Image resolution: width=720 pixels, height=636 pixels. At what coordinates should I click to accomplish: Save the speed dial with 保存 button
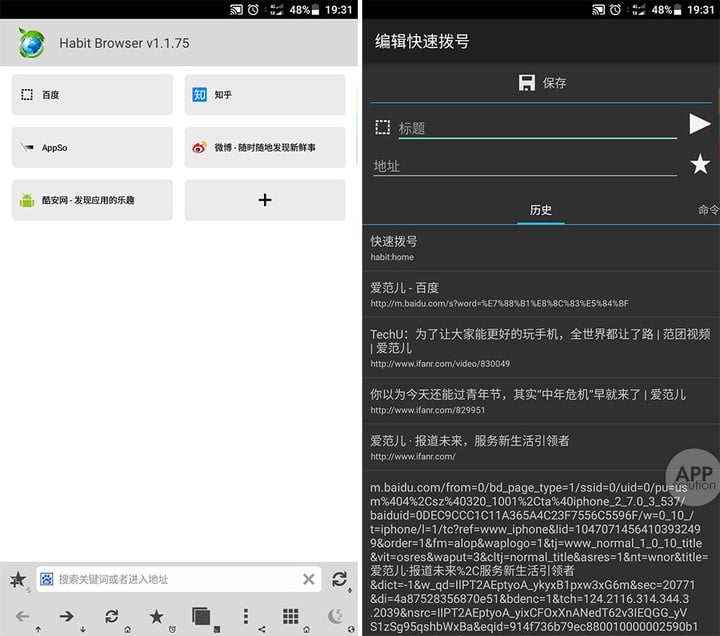[x=541, y=83]
